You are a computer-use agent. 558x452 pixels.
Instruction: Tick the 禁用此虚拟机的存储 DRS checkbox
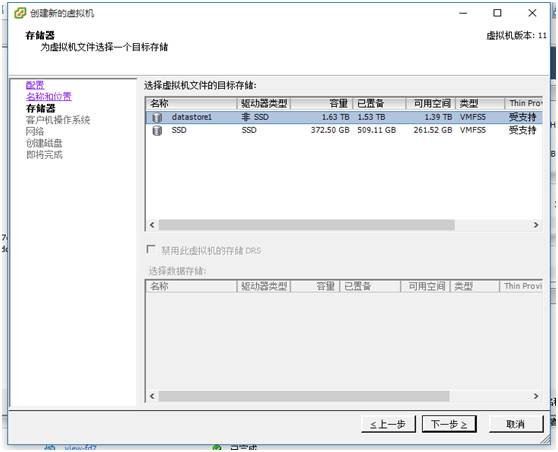(x=151, y=249)
